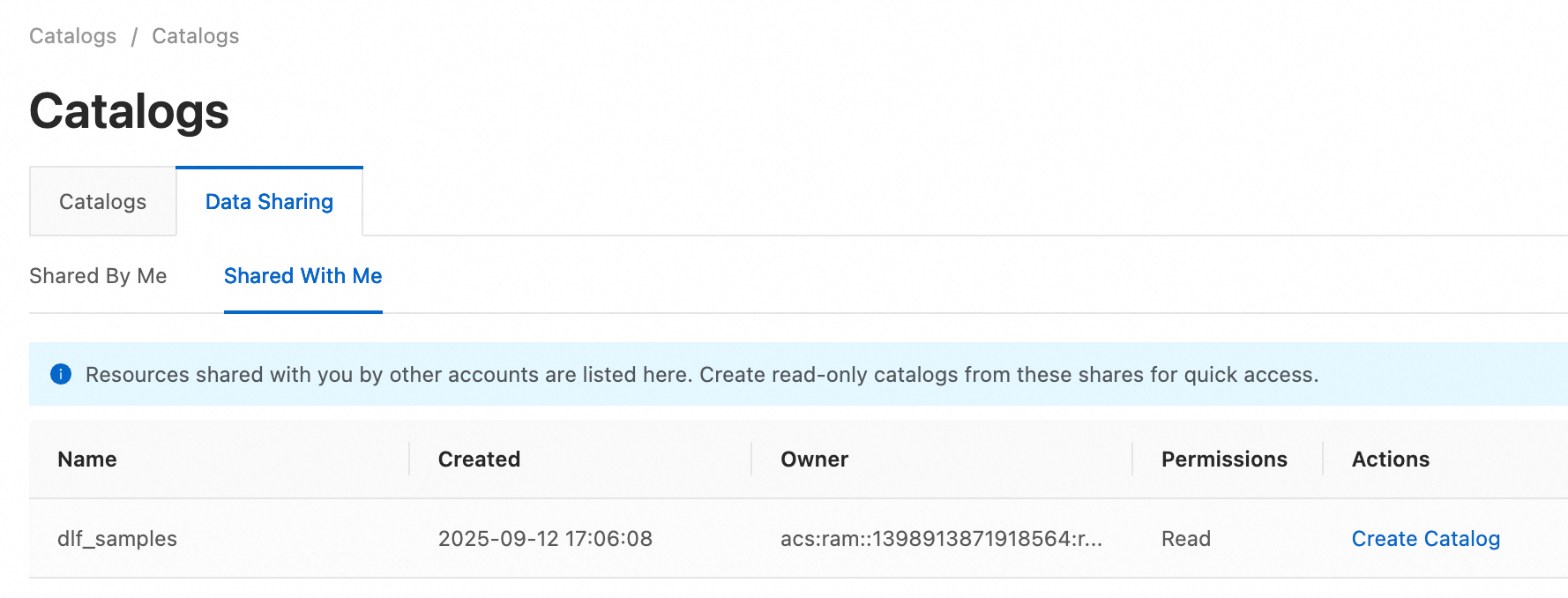The height and width of the screenshot is (598, 1568).
Task: Click the Catalogs page title
Action: (129, 110)
